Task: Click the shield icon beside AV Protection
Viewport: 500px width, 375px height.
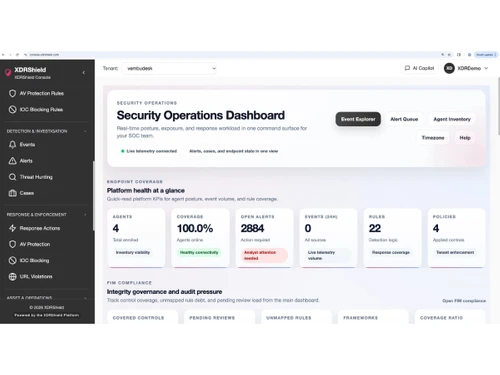Action: click(x=12, y=244)
